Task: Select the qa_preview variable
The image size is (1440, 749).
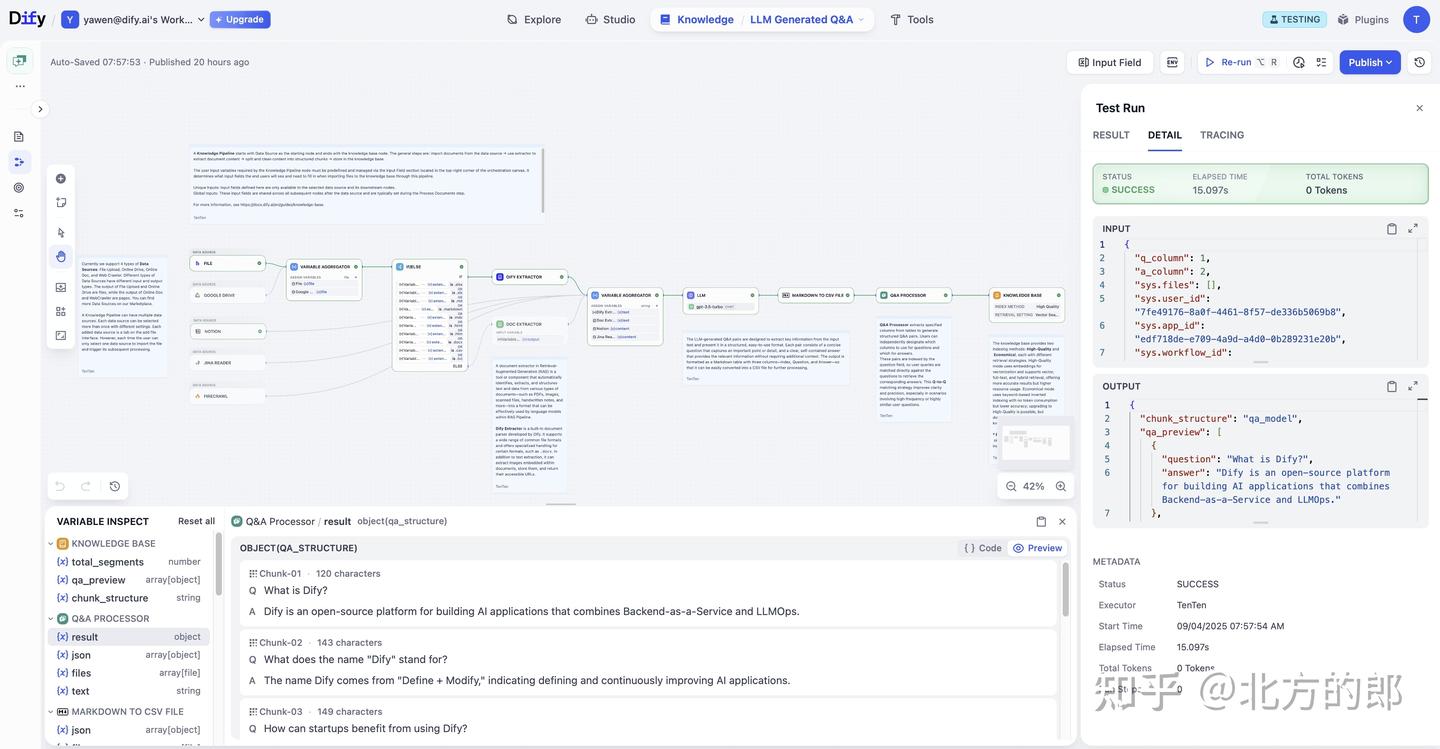Action: click(128, 580)
